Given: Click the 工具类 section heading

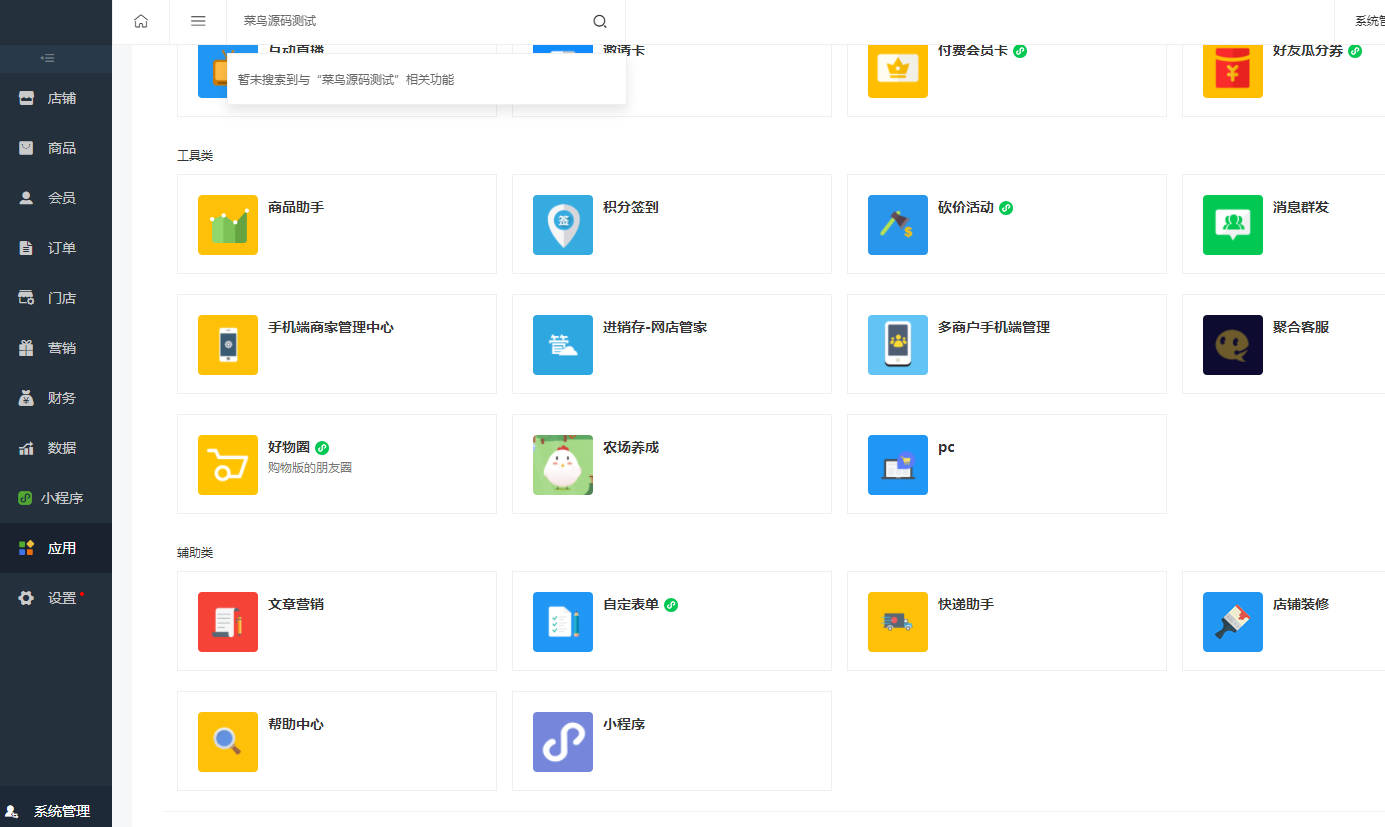Looking at the screenshot, I should click(x=195, y=156).
